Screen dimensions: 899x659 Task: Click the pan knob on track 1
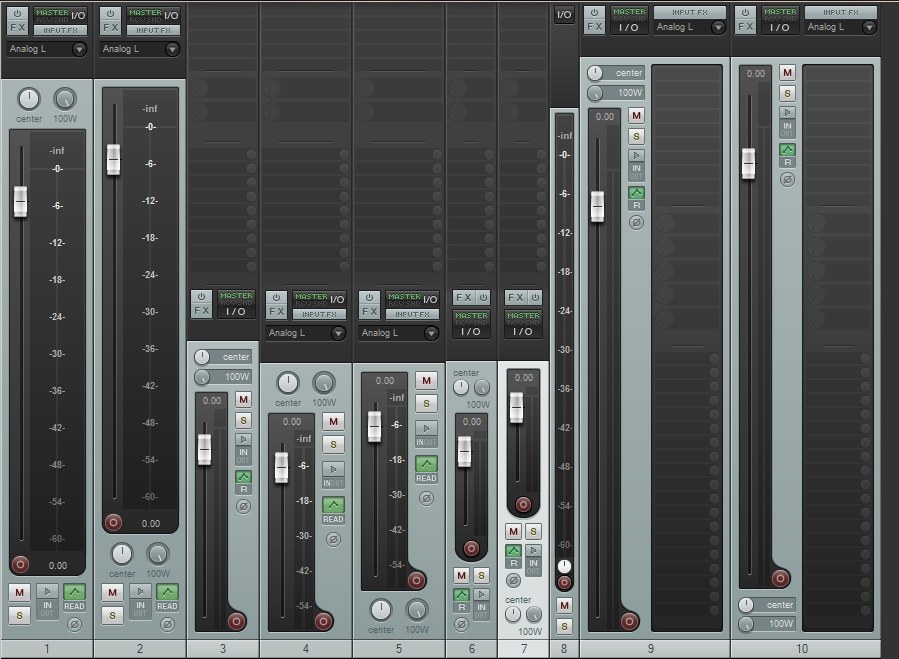(28, 100)
